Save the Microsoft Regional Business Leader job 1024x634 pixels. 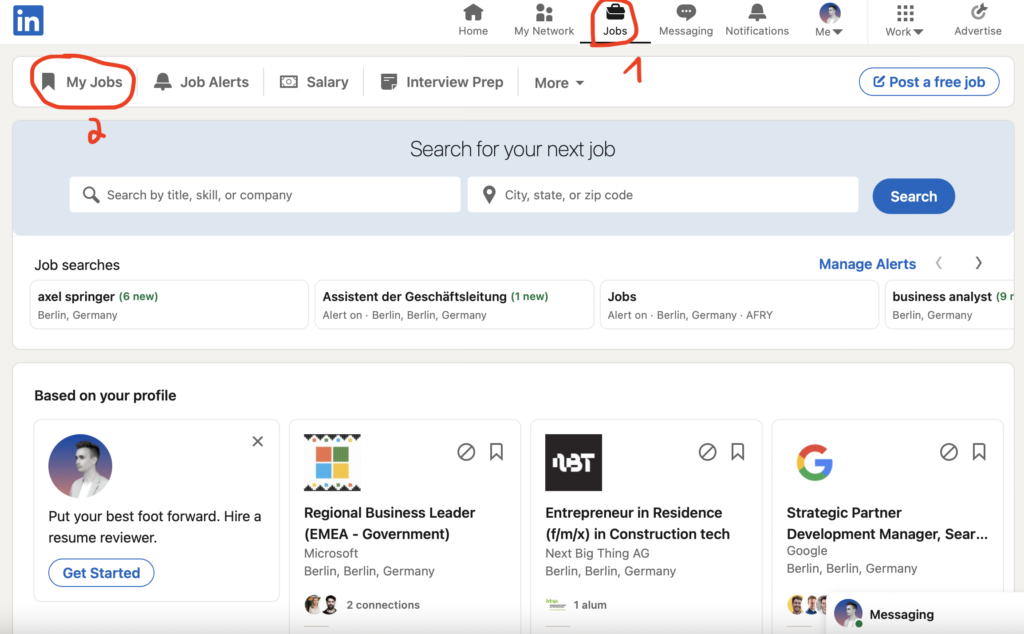click(x=497, y=452)
